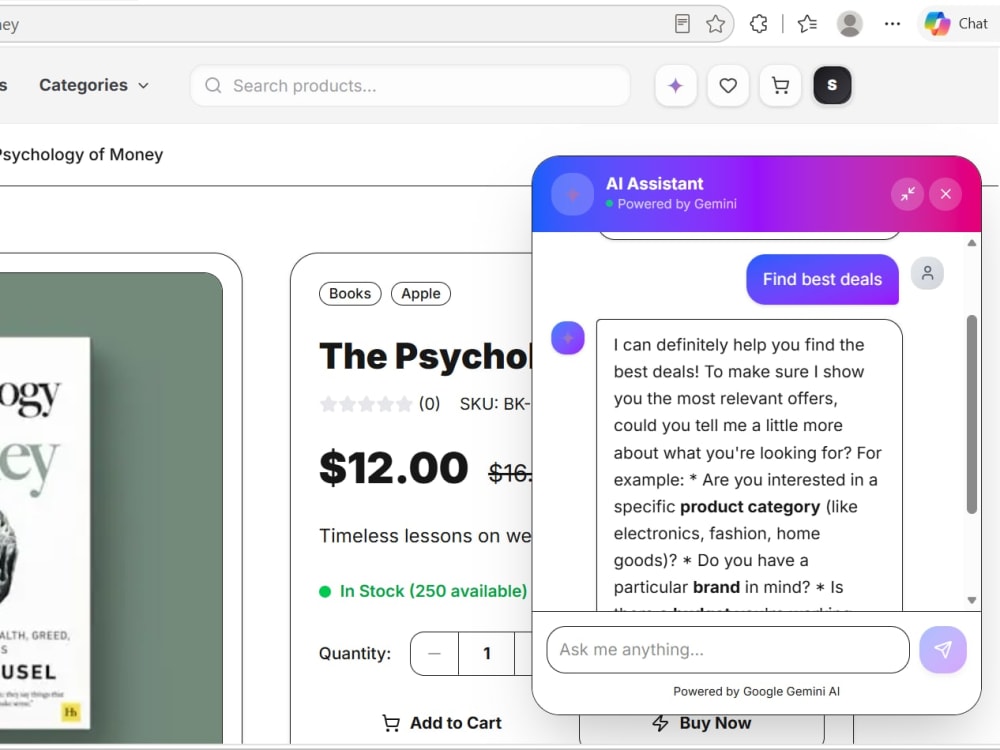Open the browser profile avatar
Image resolution: width=1000 pixels, height=750 pixels.
click(849, 24)
